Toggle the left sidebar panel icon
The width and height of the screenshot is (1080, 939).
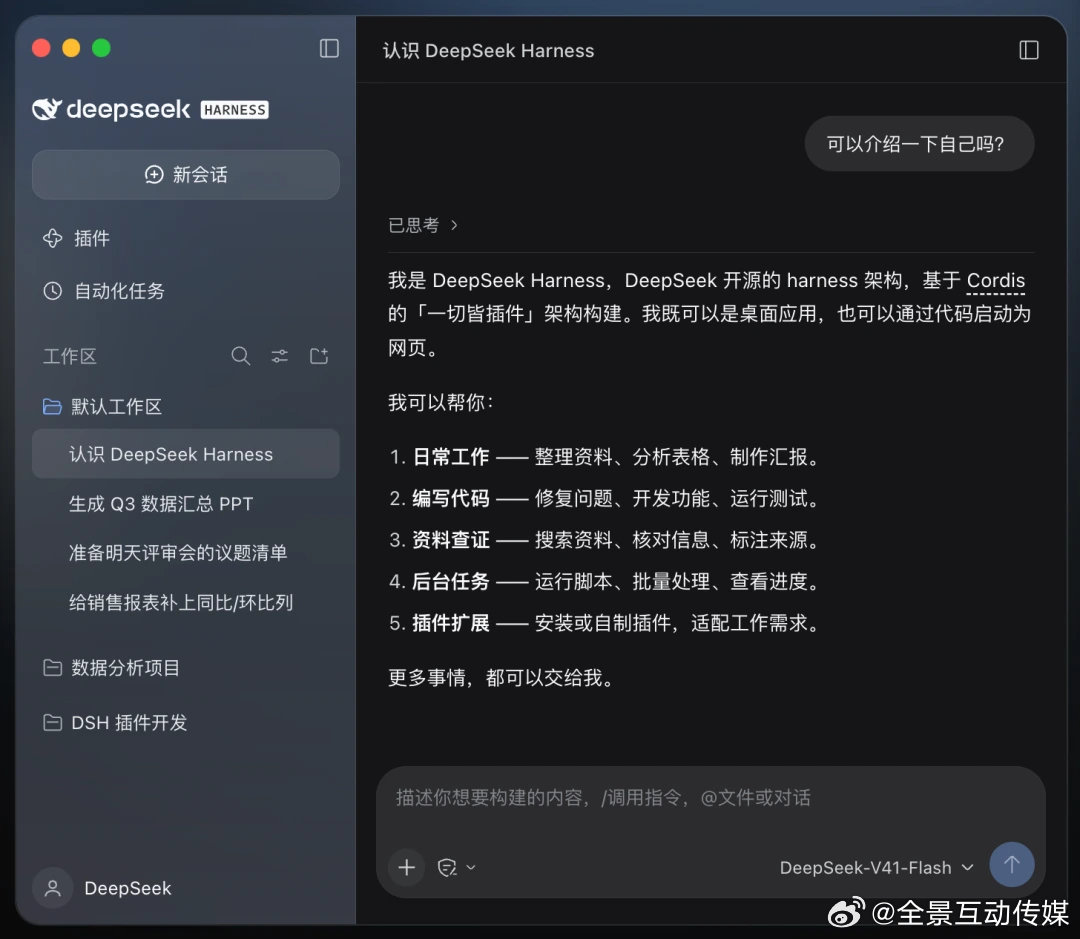(329, 48)
